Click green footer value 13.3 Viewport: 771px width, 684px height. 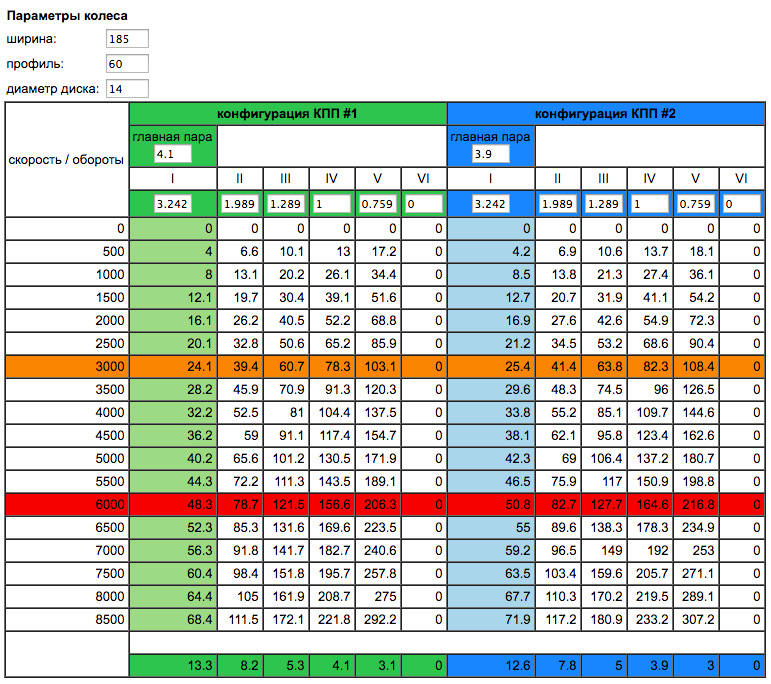click(x=199, y=666)
